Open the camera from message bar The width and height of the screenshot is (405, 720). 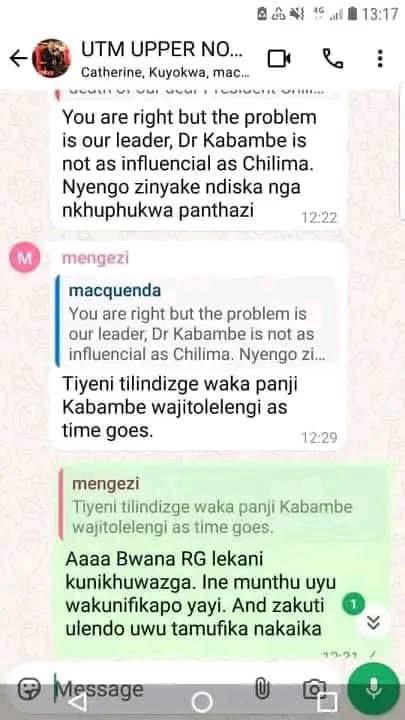tap(315, 690)
